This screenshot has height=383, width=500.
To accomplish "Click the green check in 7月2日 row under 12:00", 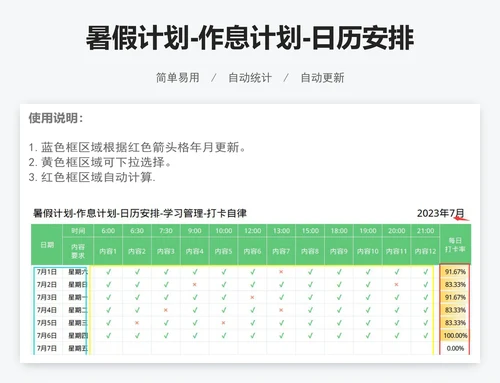I will coord(252,285).
